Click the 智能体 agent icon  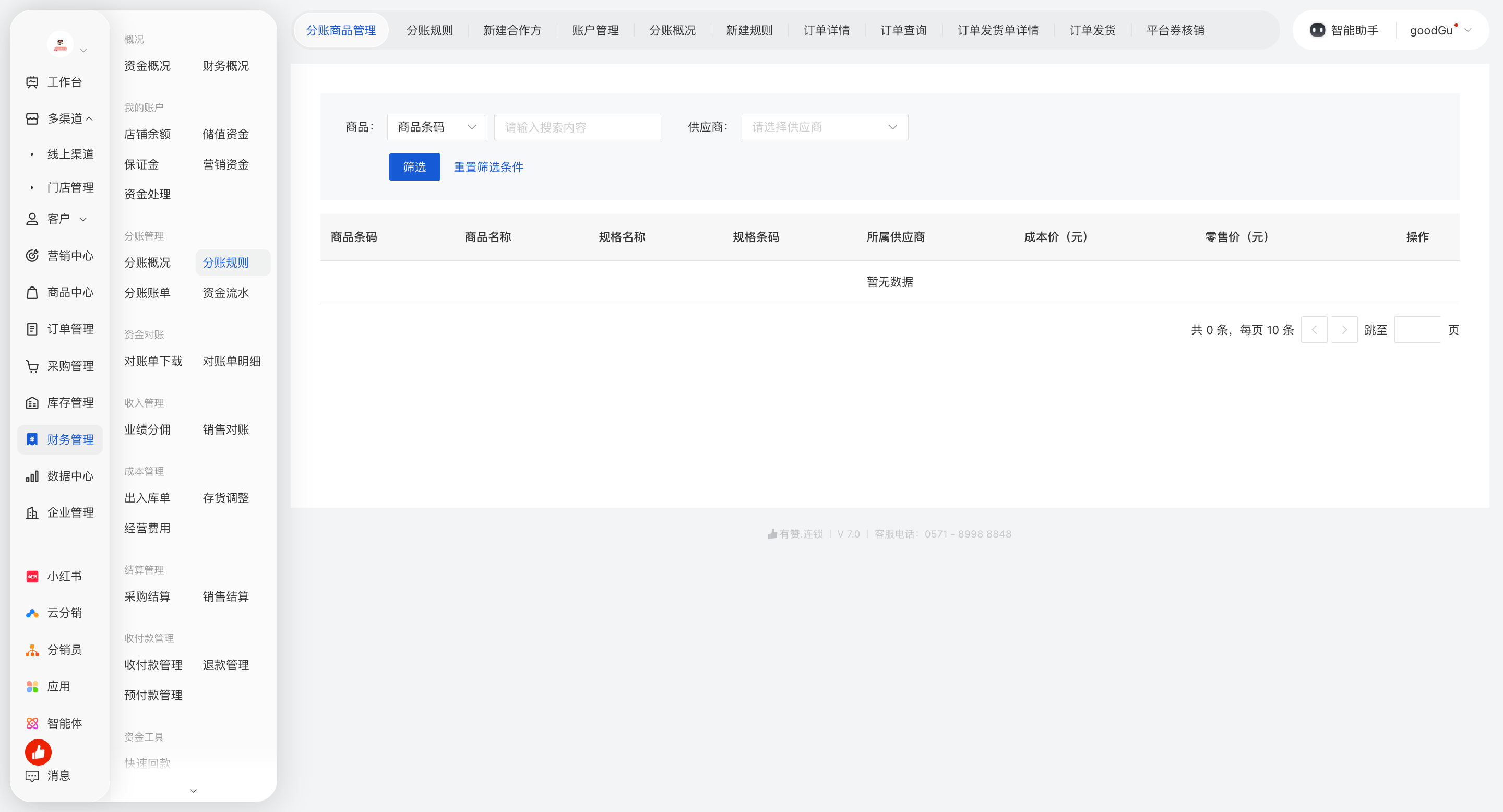pyautogui.click(x=32, y=724)
